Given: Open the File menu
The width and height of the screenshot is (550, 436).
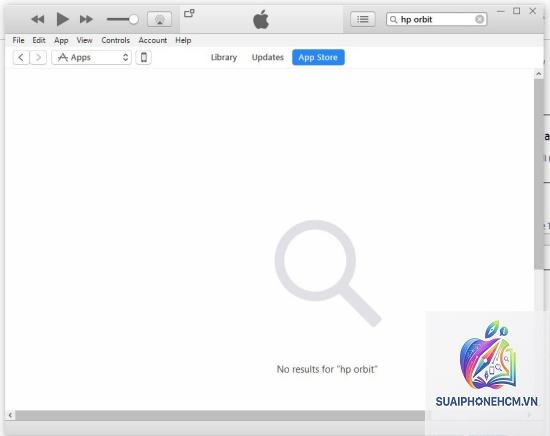Looking at the screenshot, I should [x=18, y=40].
